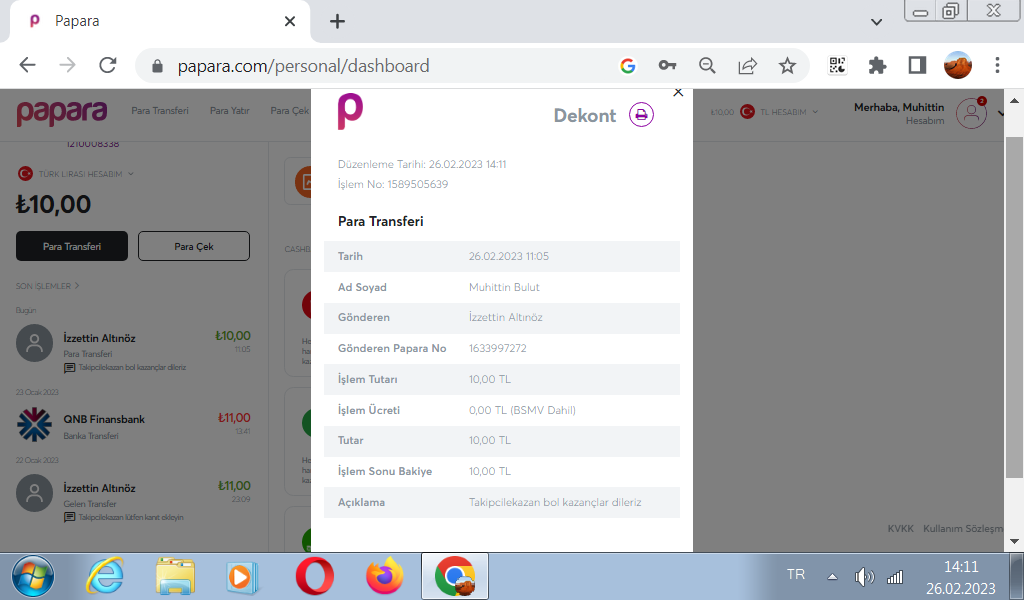Open a new browser tab
This screenshot has width=1024, height=600.
coord(337,22)
